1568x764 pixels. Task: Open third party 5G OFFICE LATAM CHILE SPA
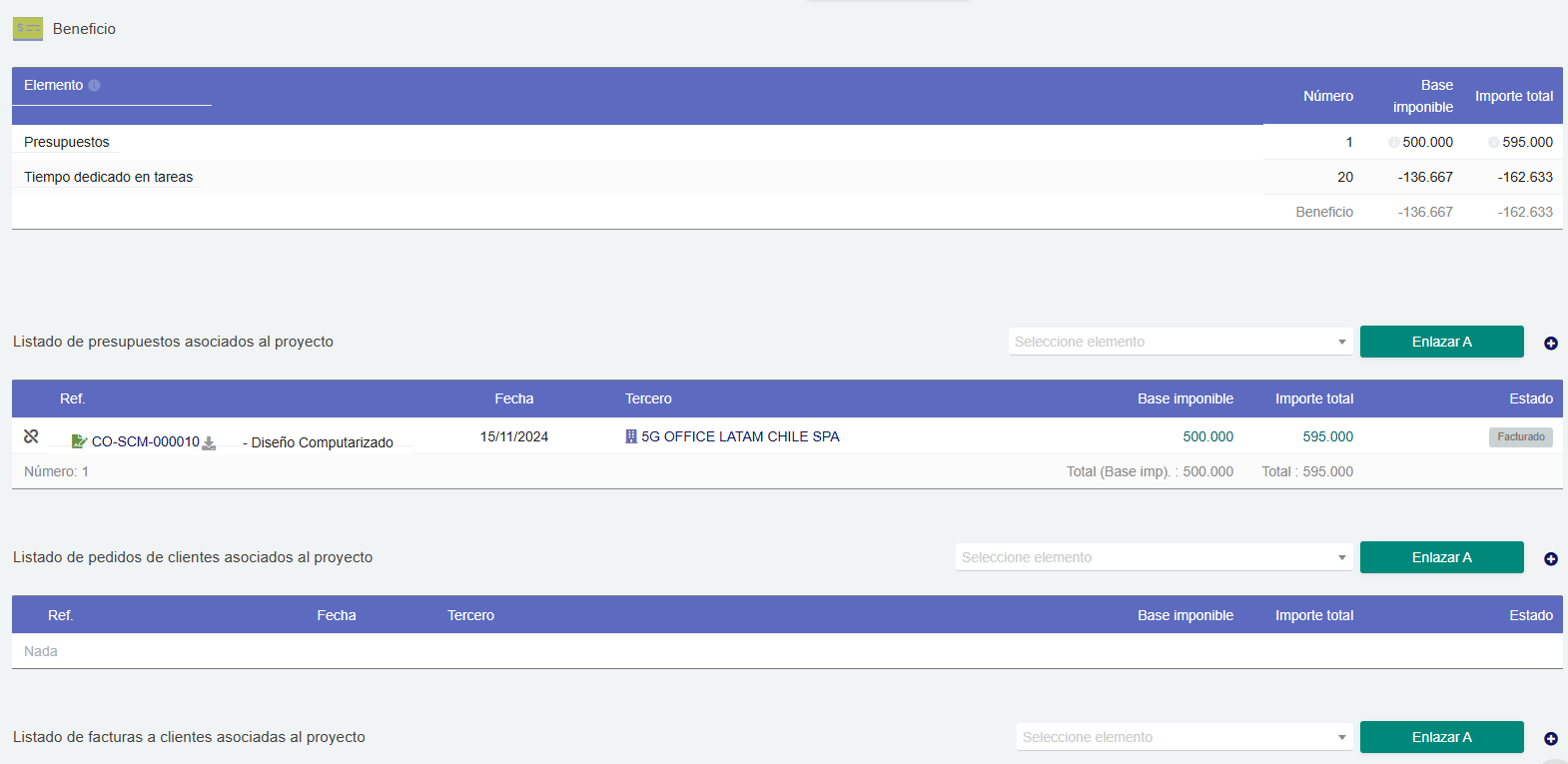(740, 436)
